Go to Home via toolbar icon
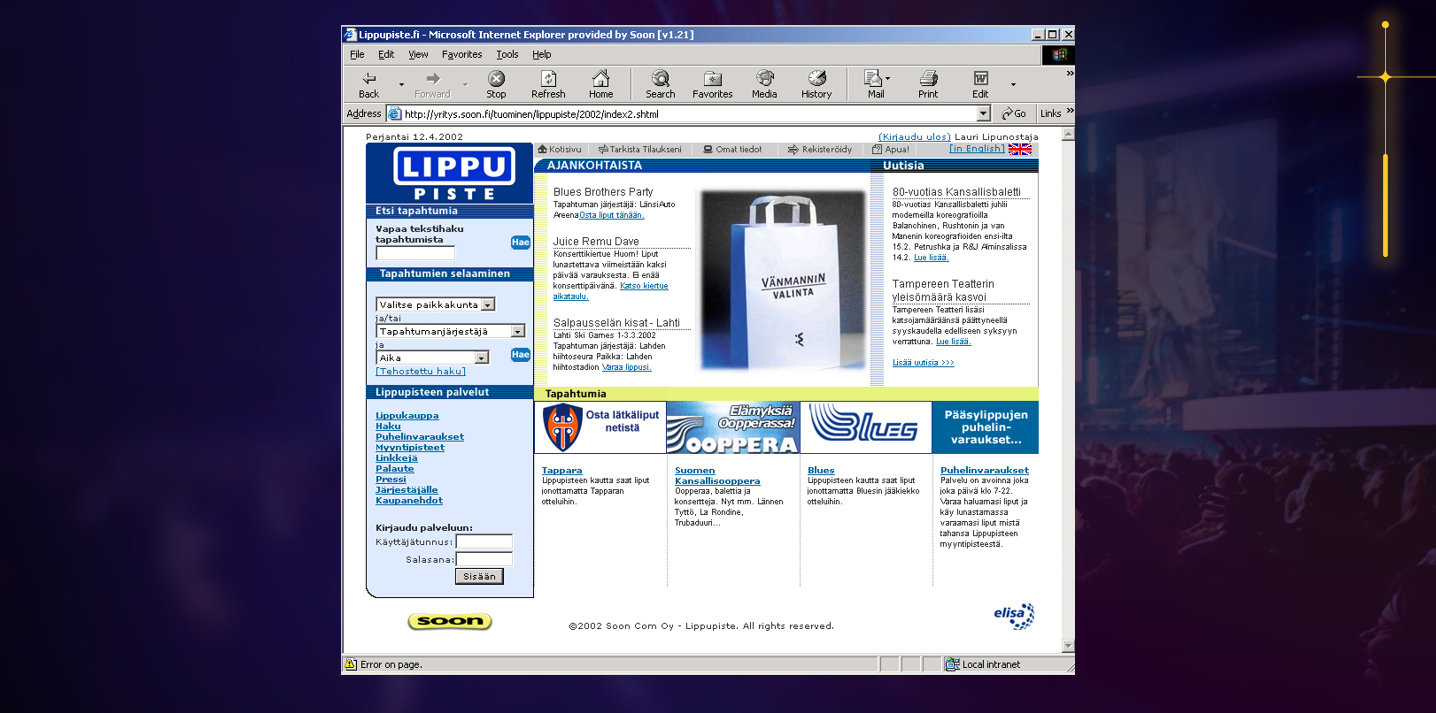This screenshot has height=713, width=1436. pos(600,84)
